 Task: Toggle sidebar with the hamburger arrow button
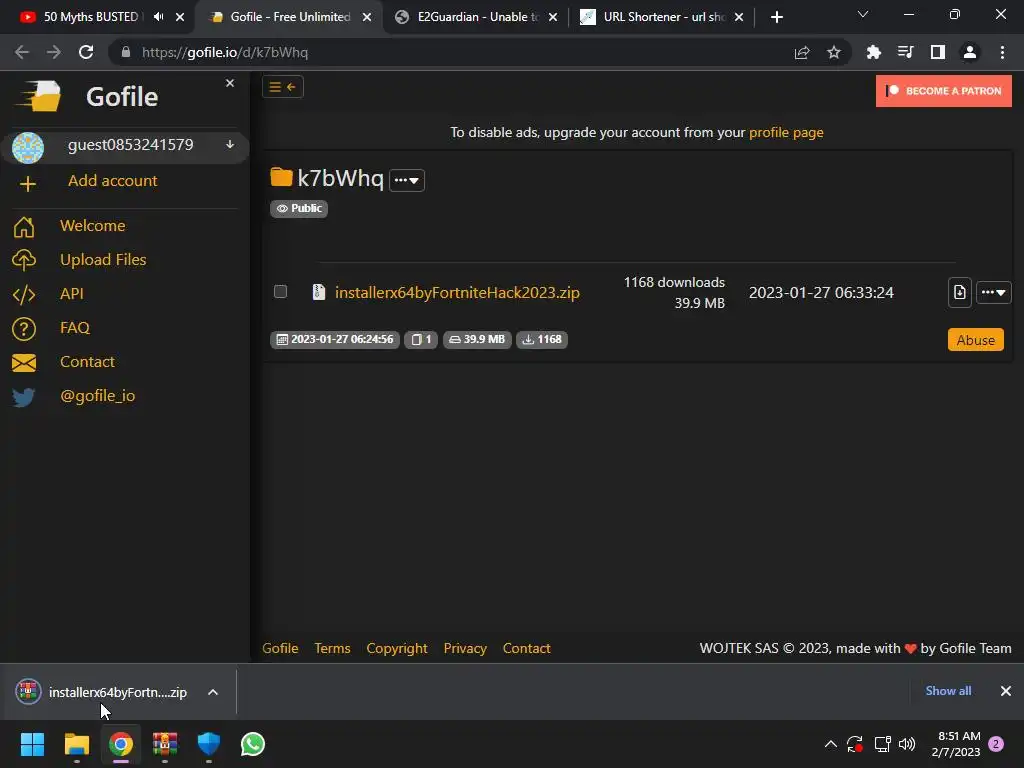283,87
